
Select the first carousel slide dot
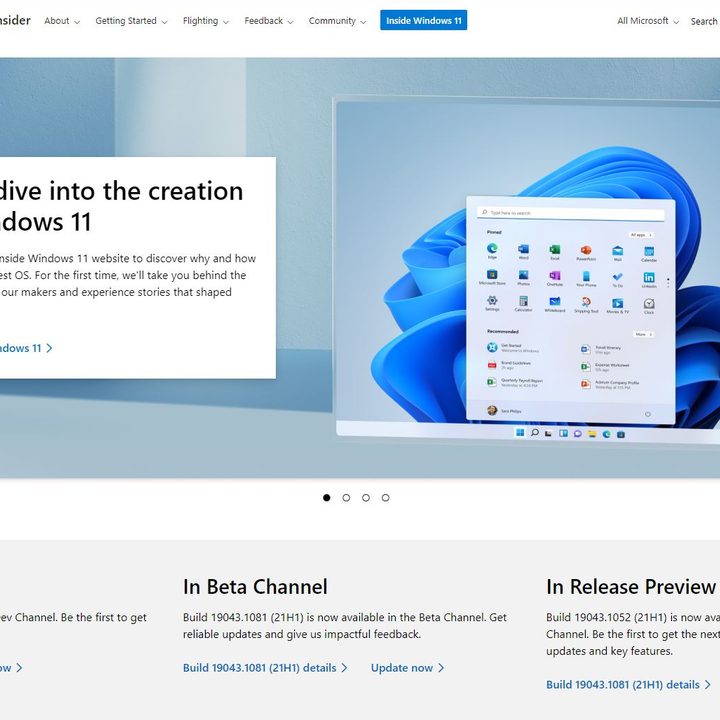326,497
